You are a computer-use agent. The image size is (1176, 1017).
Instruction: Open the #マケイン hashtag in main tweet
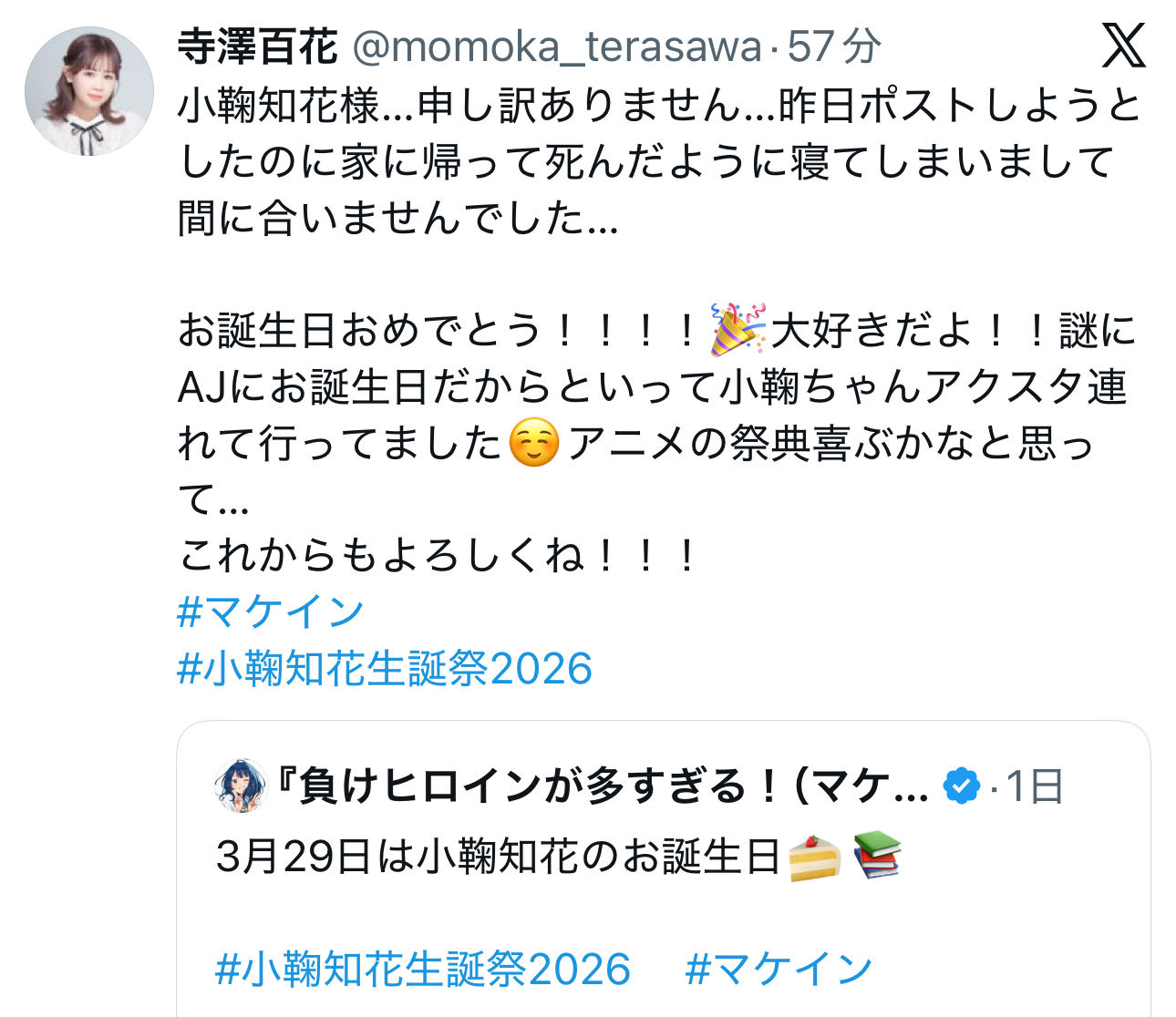coord(271,611)
